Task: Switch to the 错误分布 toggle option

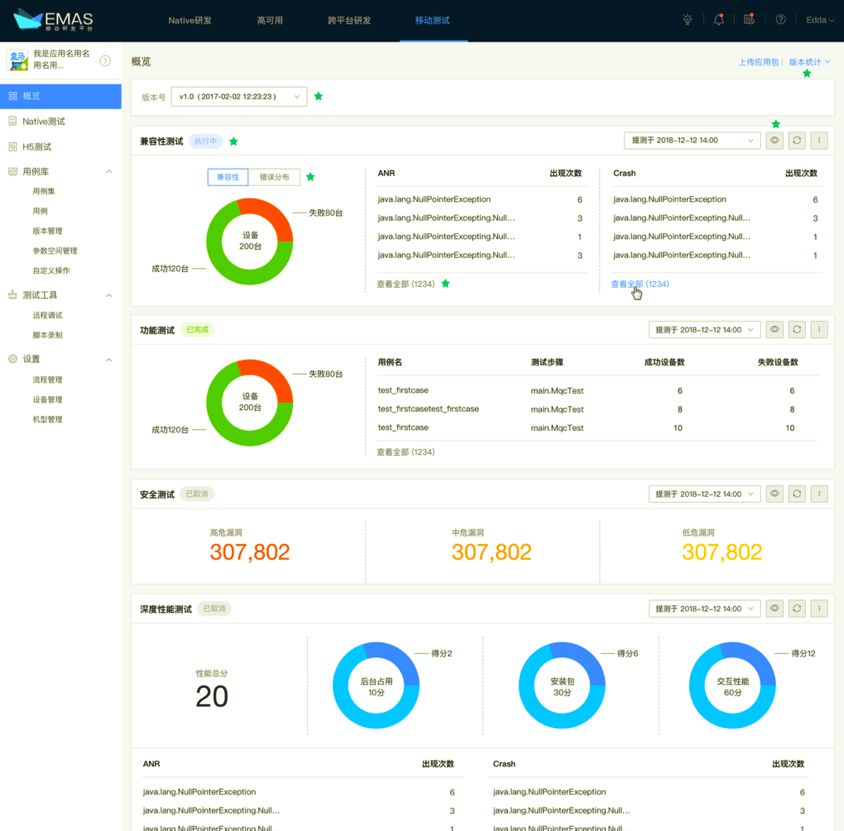Action: pos(274,177)
